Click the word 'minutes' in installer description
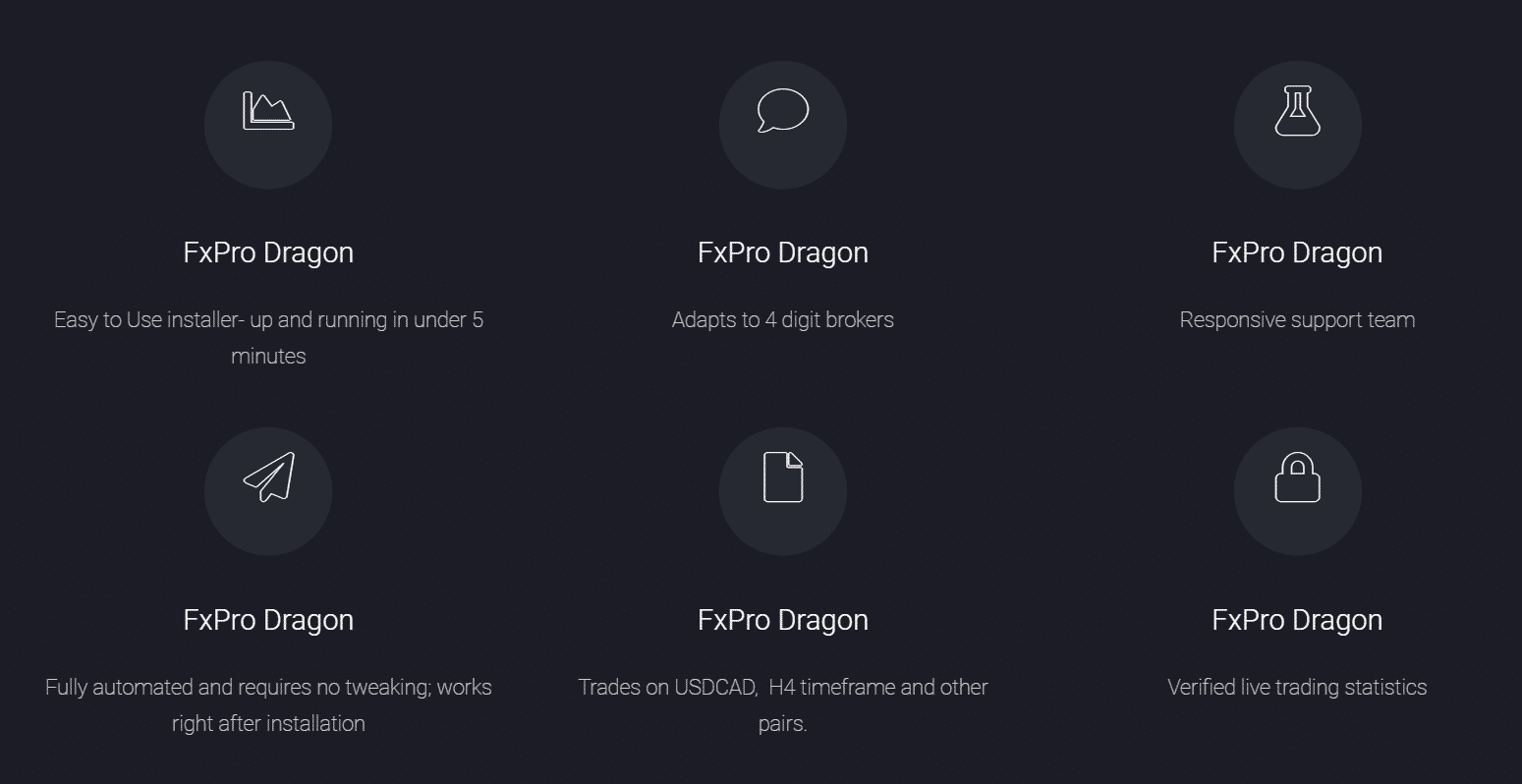The width and height of the screenshot is (1522, 784). tap(268, 357)
